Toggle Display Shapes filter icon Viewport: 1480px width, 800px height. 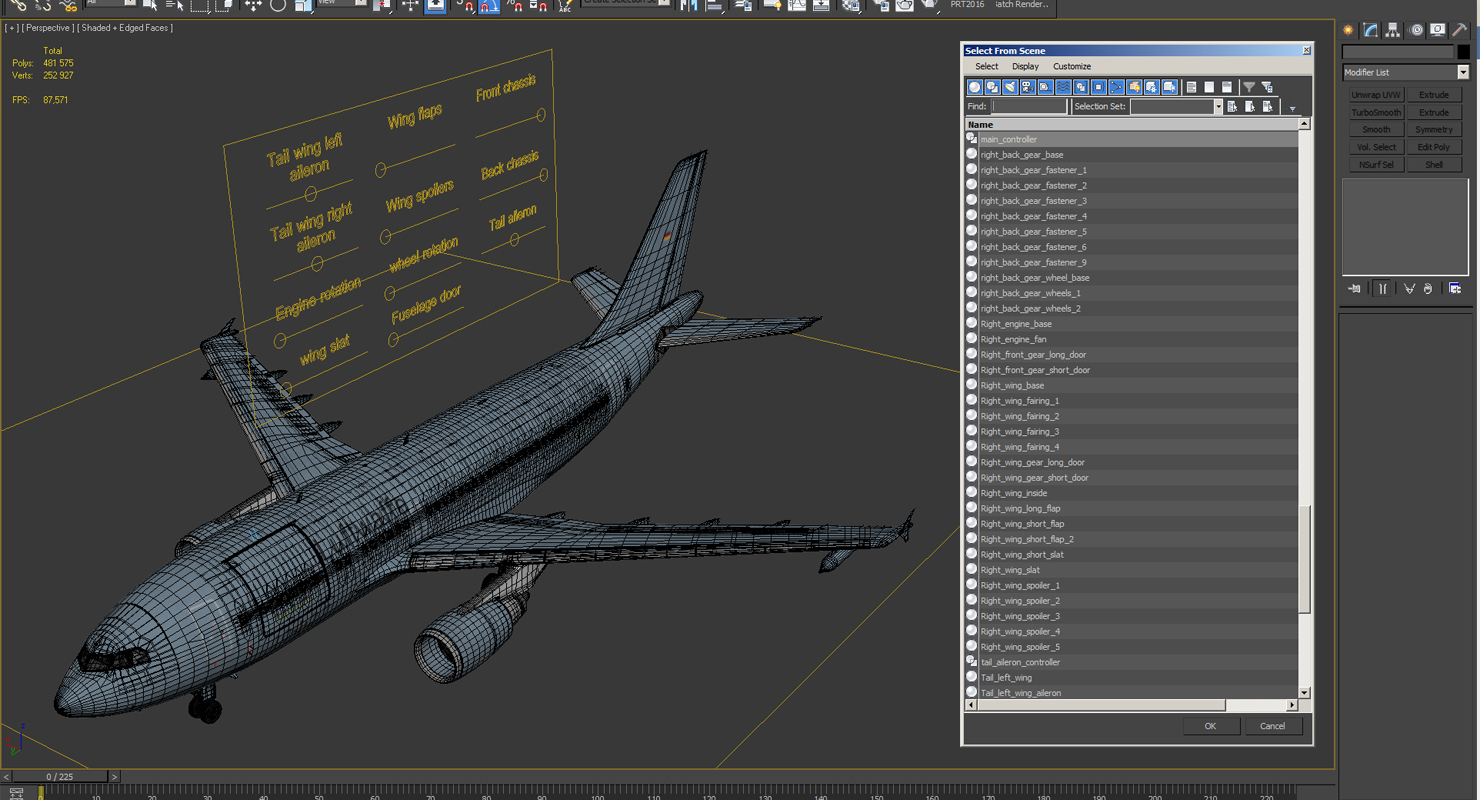pos(992,87)
